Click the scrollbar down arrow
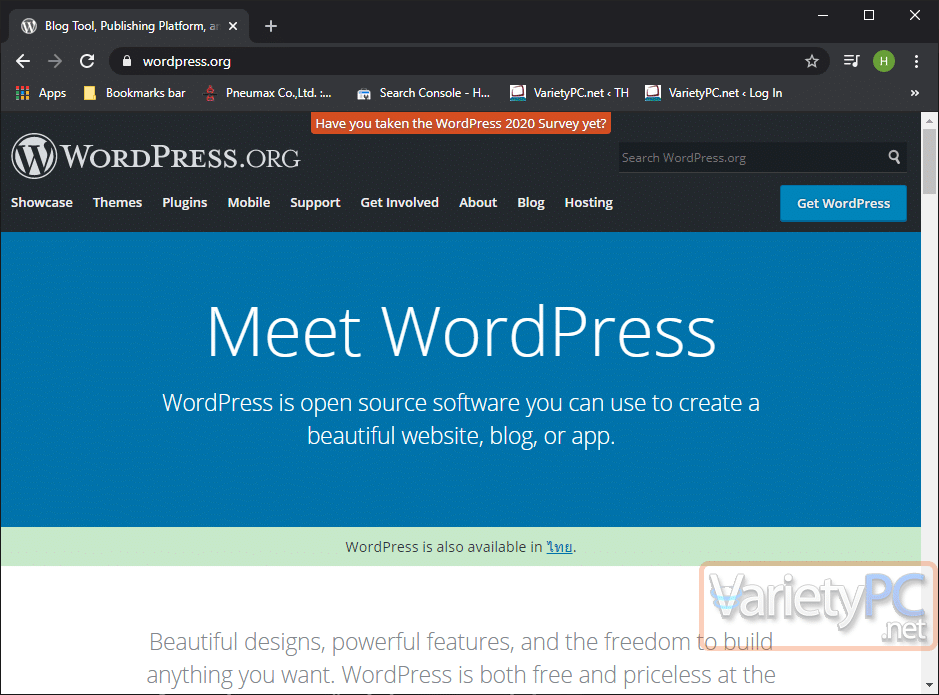 coord(929,685)
